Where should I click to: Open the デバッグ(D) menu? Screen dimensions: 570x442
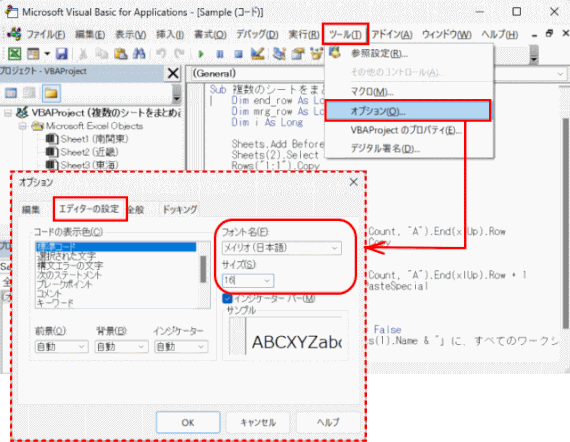257,35
